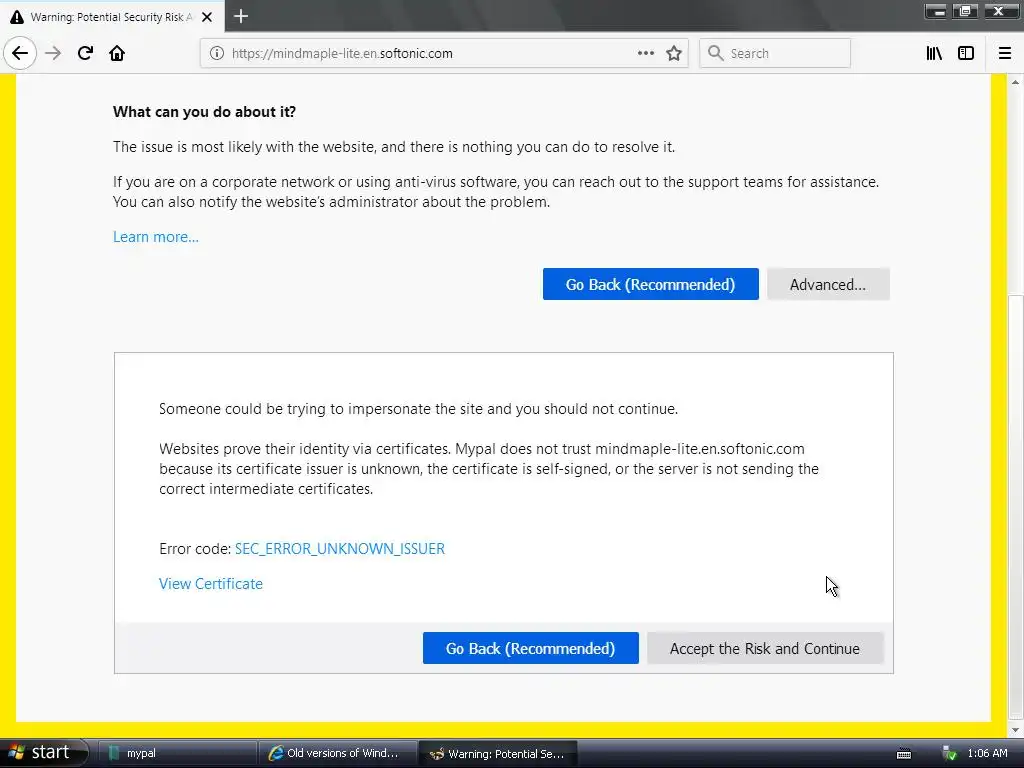This screenshot has width=1024, height=768.
Task: Click the vertical scrollbar thumb
Action: pyautogui.click(x=1015, y=505)
